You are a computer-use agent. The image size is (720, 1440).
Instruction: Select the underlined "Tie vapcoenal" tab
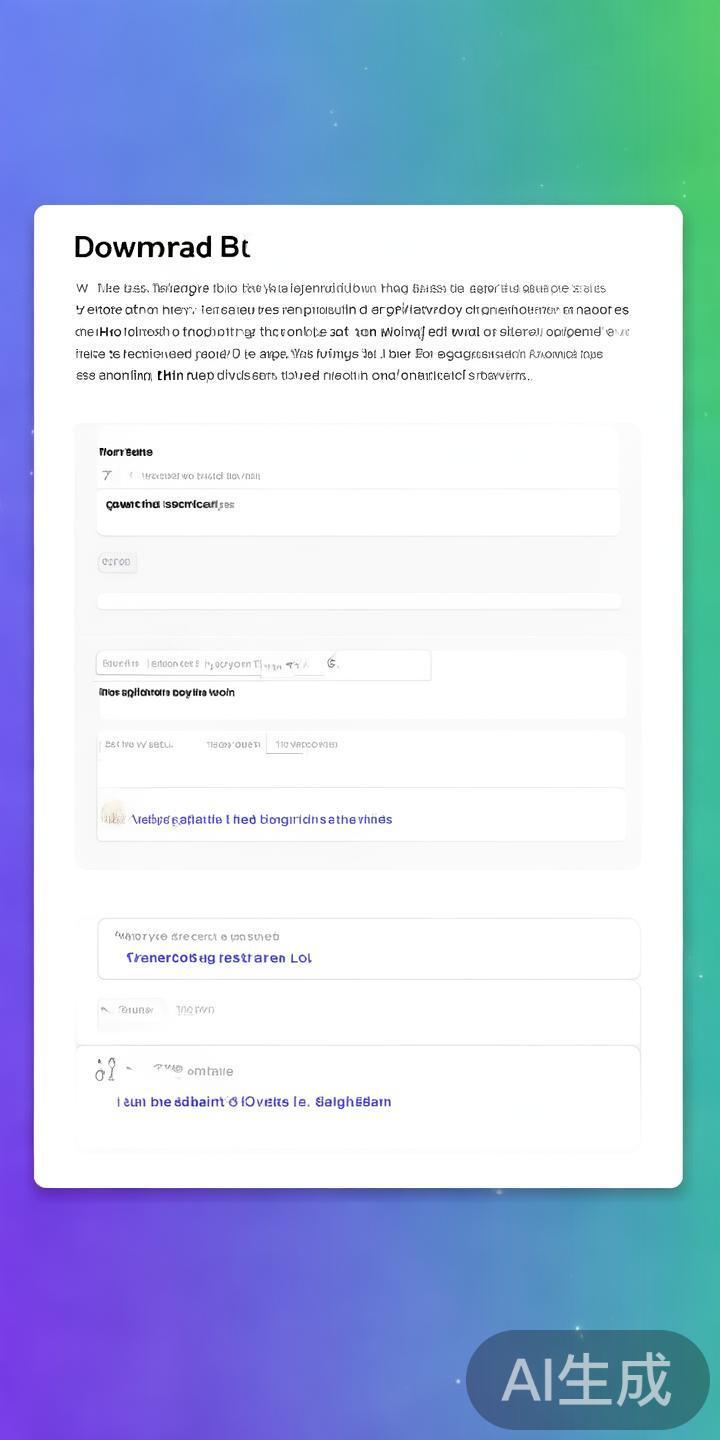coord(306,745)
